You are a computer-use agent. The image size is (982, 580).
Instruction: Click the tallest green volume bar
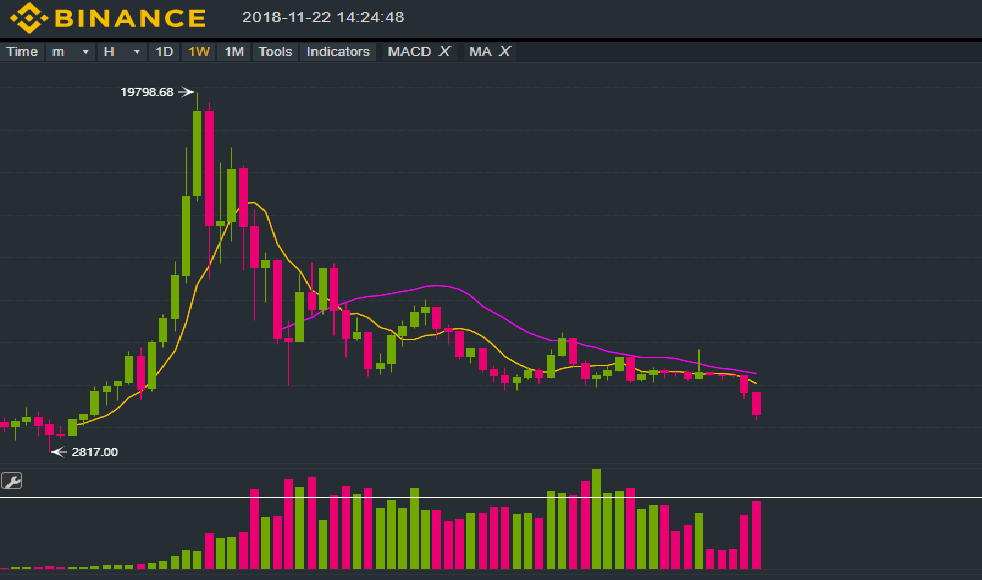click(x=596, y=519)
